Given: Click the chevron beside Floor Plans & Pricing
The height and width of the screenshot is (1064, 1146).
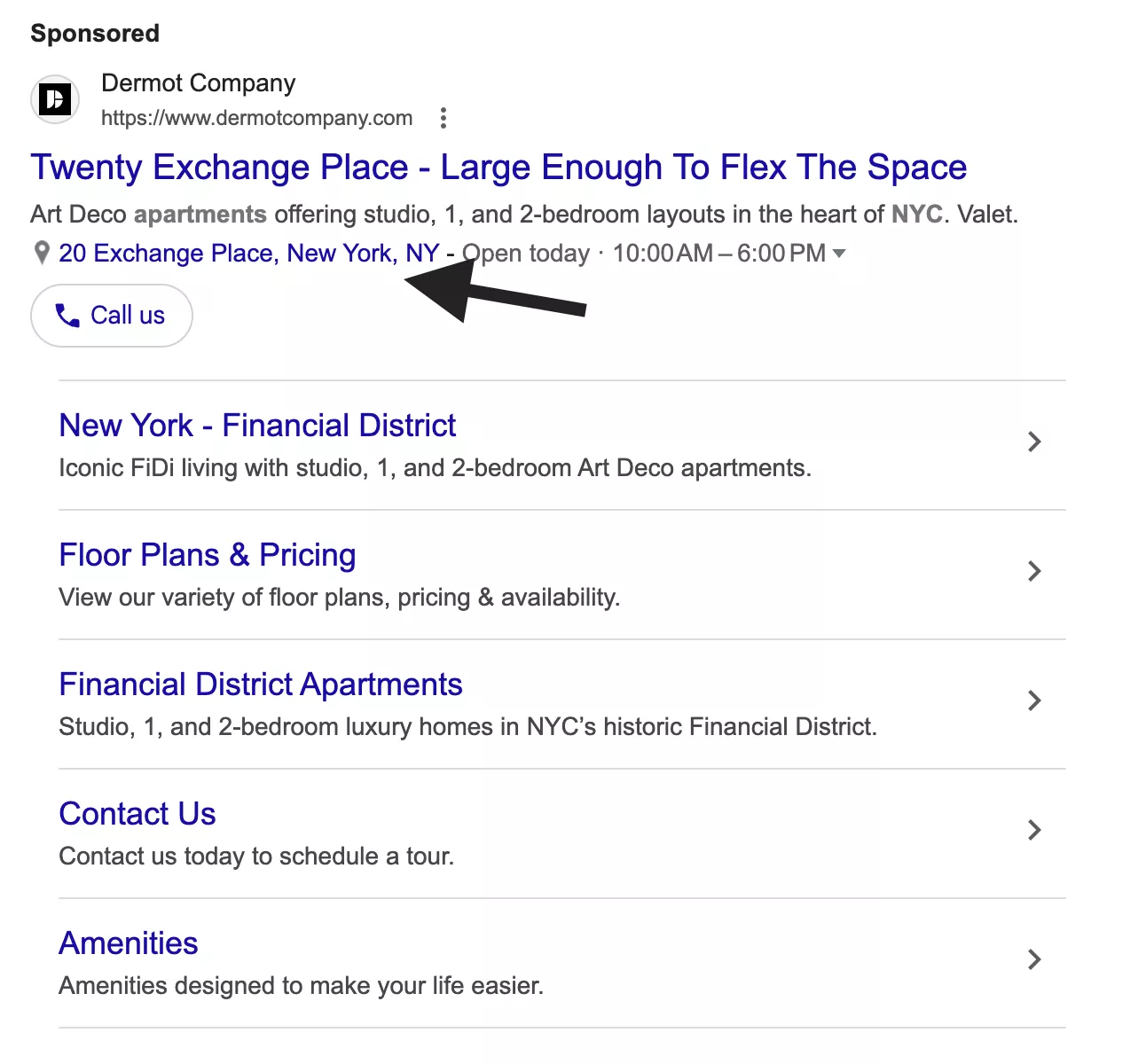Looking at the screenshot, I should click(x=1034, y=572).
